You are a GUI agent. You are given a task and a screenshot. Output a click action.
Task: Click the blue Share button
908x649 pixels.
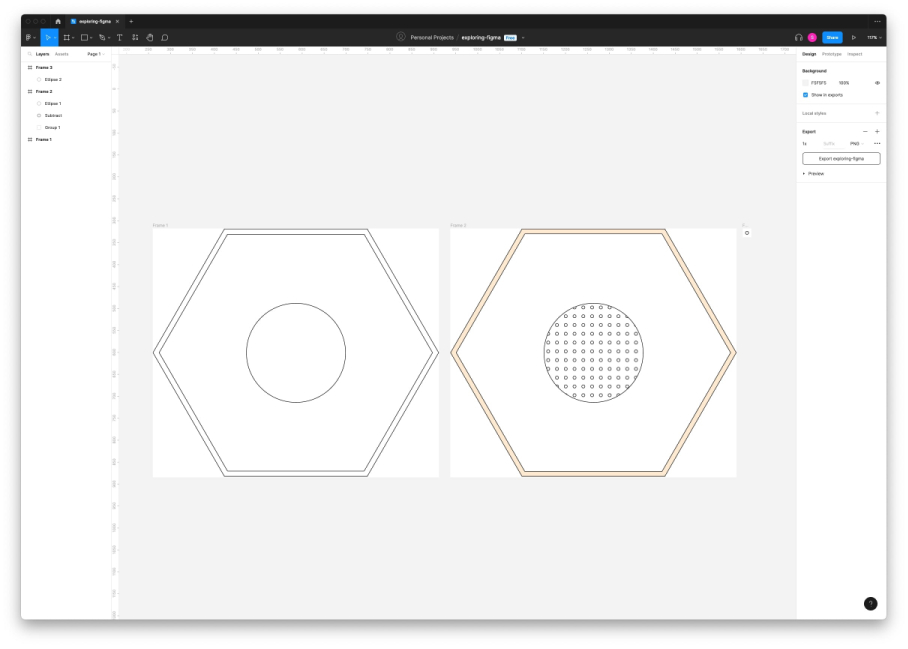[832, 38]
